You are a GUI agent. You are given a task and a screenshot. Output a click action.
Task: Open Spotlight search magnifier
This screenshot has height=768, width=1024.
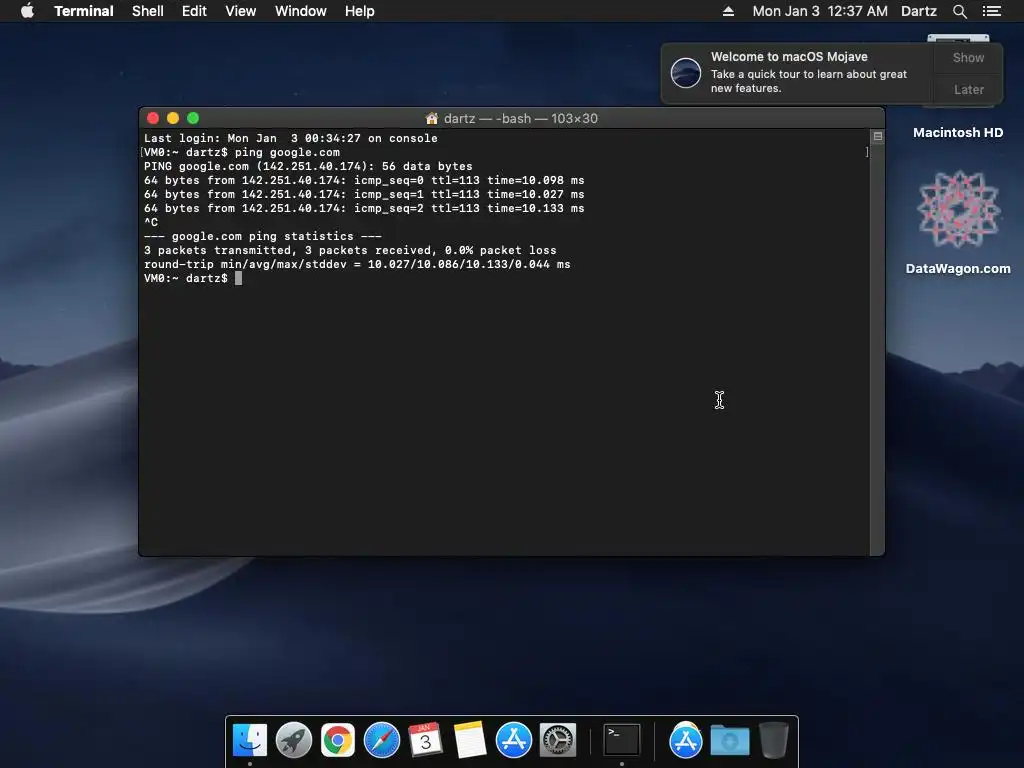[959, 11]
